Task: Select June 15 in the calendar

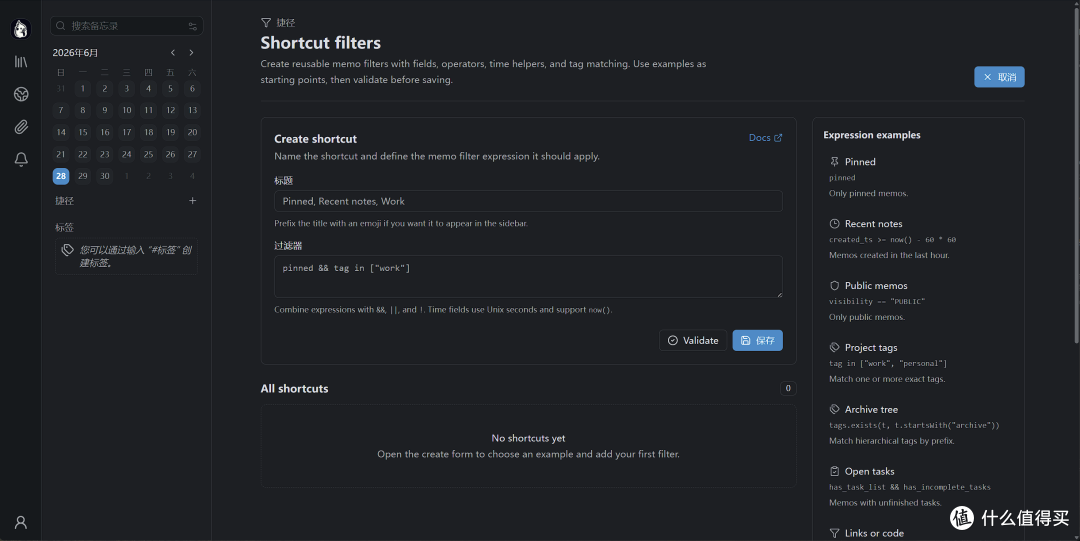Action: 83,132
